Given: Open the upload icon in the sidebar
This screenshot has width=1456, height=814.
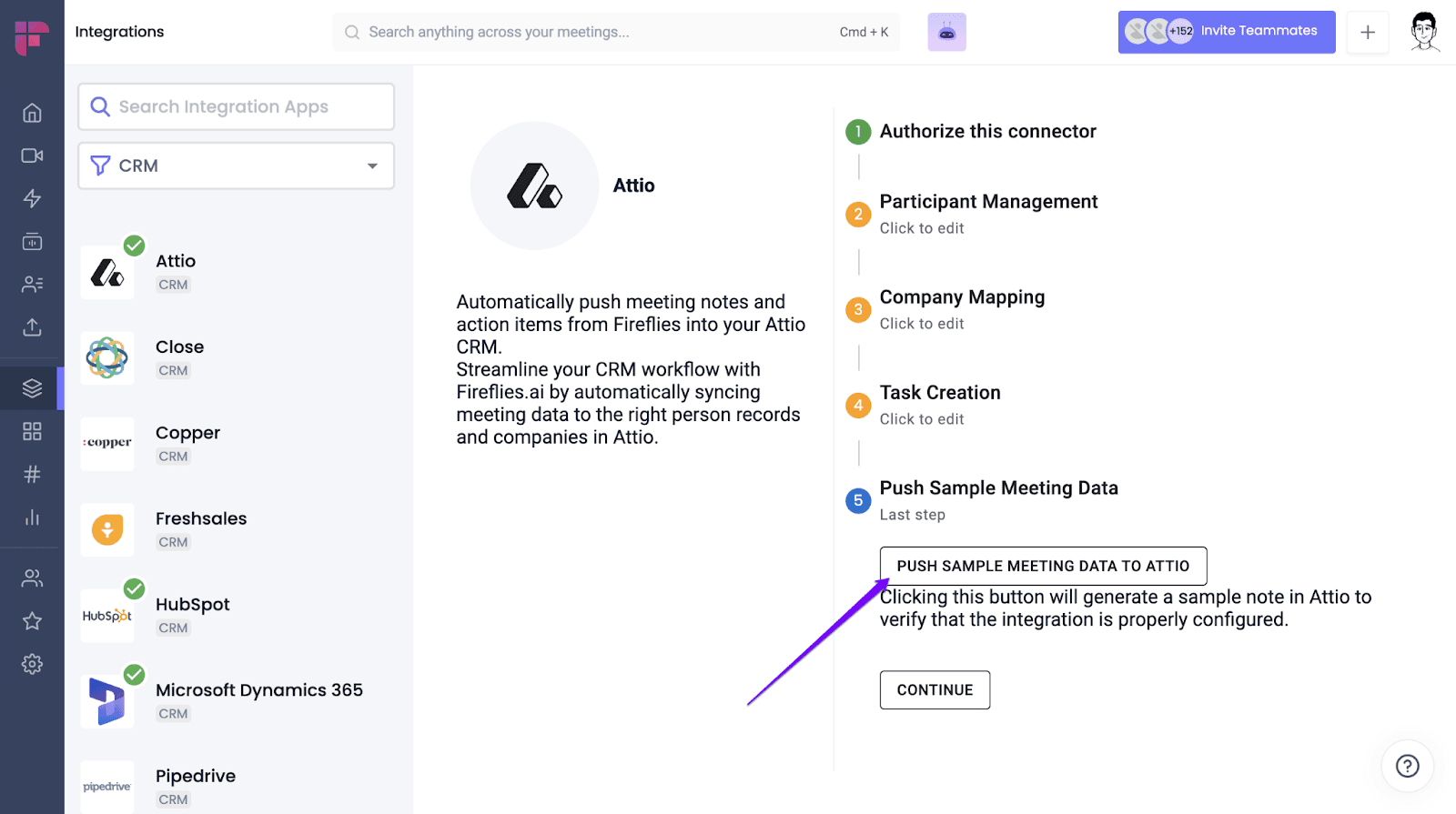Looking at the screenshot, I should (32, 327).
